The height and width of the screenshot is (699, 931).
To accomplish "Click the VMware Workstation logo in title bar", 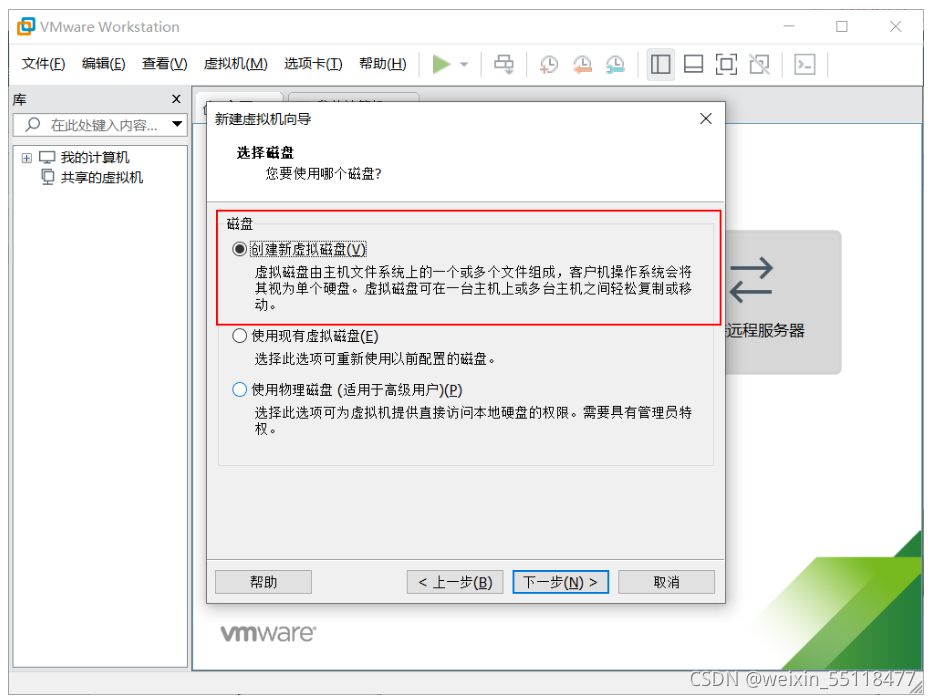I will point(26,27).
